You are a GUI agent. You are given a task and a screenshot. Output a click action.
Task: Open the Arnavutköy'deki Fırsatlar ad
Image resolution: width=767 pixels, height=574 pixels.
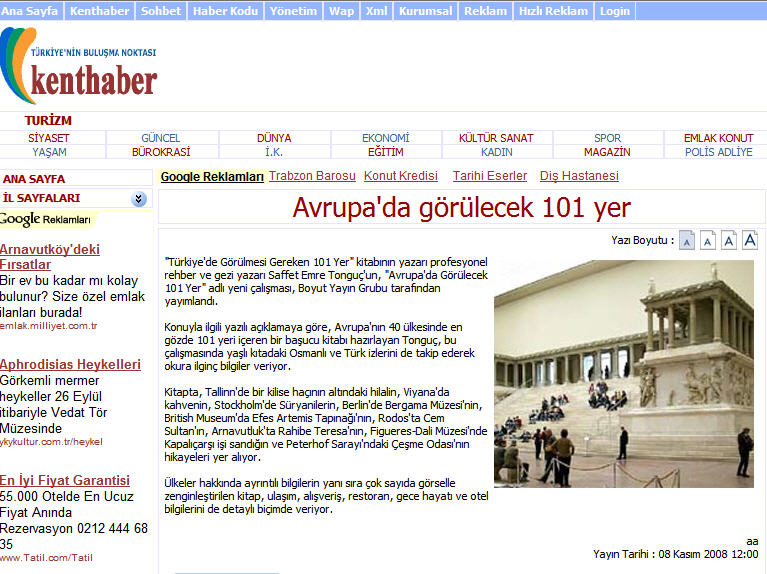pyautogui.click(x=50, y=257)
